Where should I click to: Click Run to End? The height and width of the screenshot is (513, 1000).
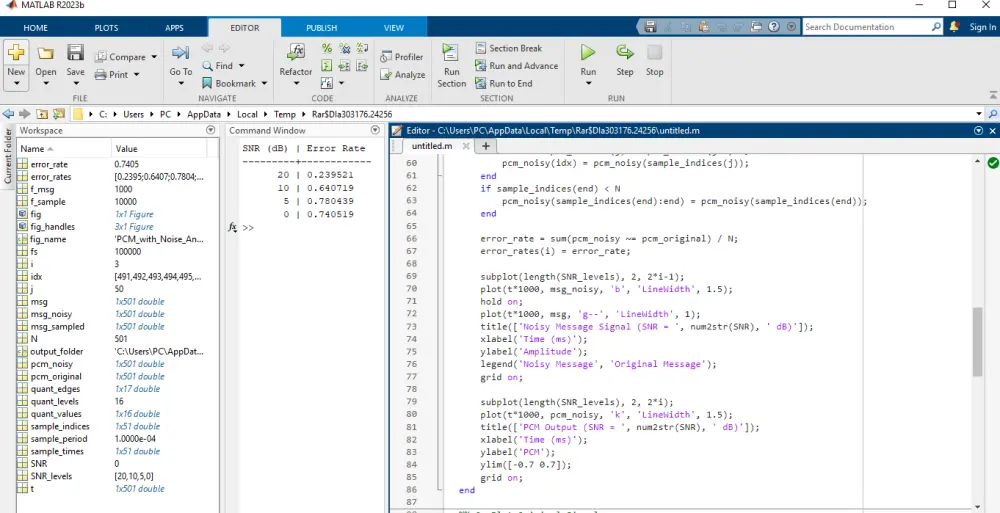(x=504, y=84)
